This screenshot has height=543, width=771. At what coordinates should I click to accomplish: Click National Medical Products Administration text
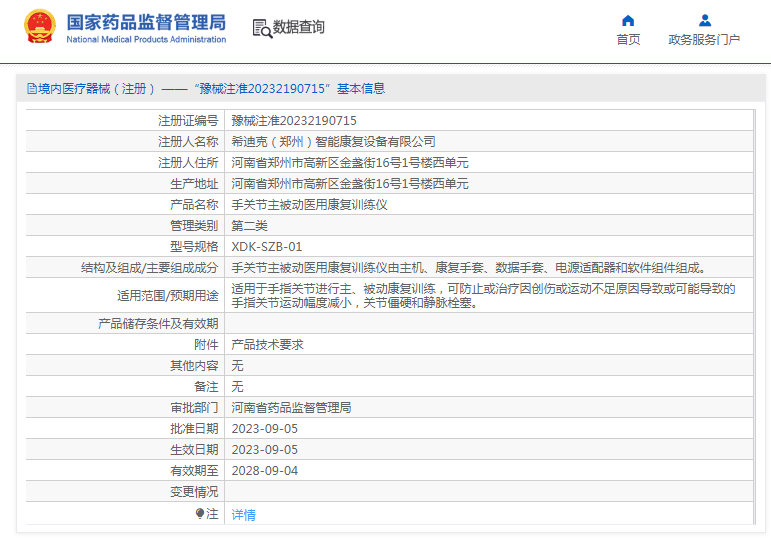click(x=146, y=39)
